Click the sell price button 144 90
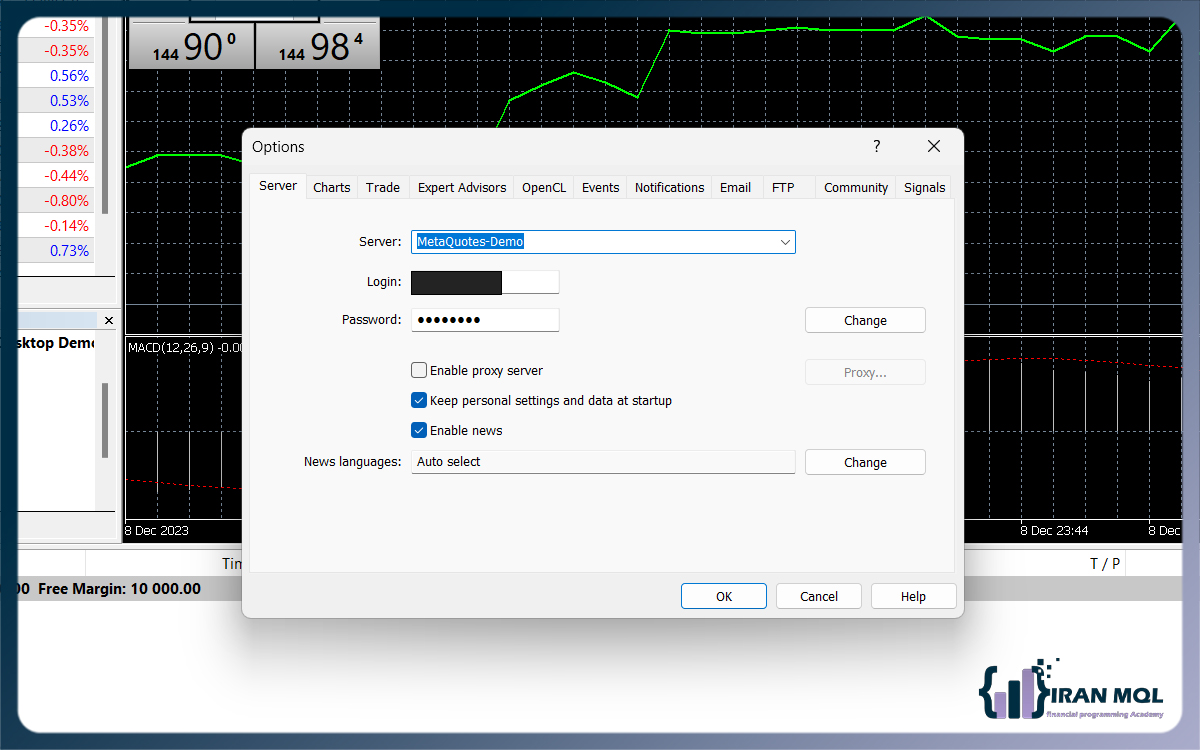 point(192,46)
